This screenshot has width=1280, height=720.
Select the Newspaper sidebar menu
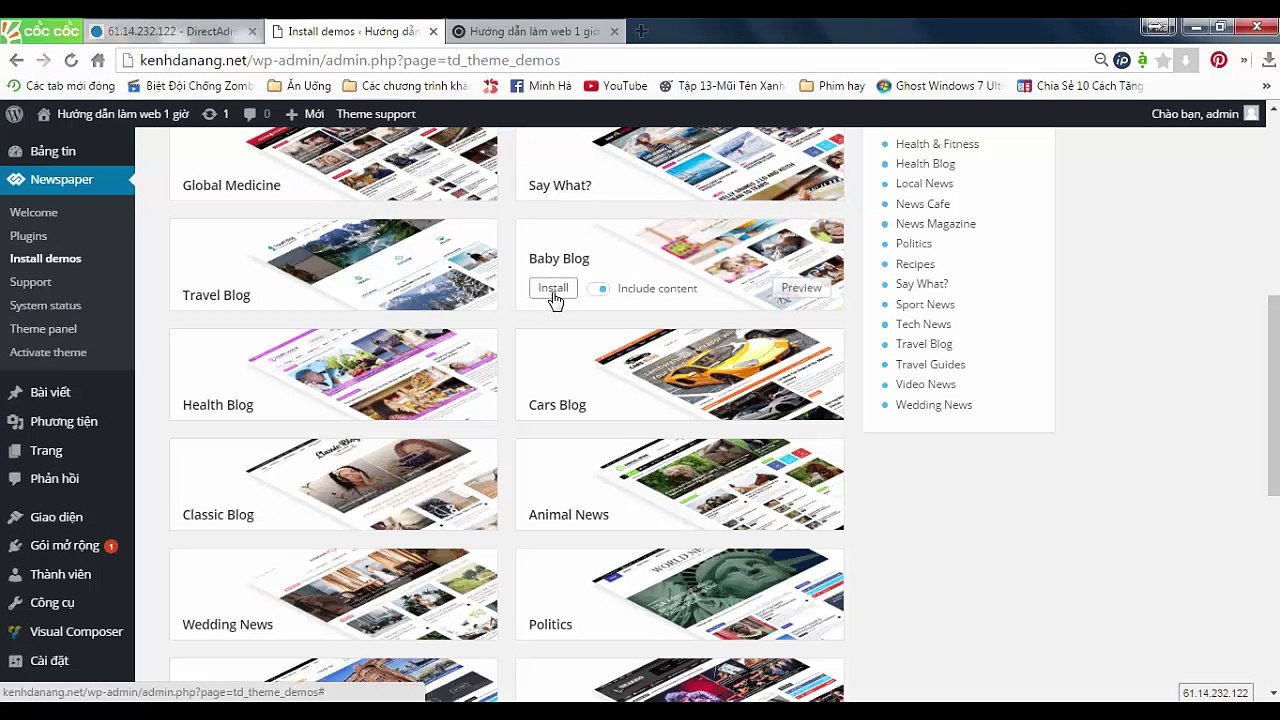pos(67,180)
